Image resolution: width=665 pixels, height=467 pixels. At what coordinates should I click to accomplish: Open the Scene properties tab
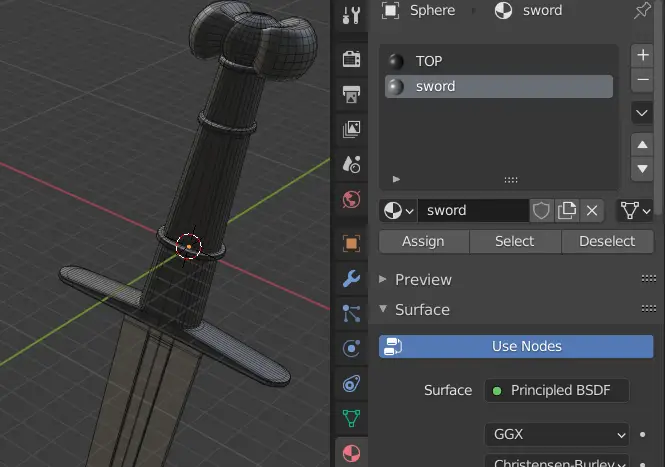351,164
